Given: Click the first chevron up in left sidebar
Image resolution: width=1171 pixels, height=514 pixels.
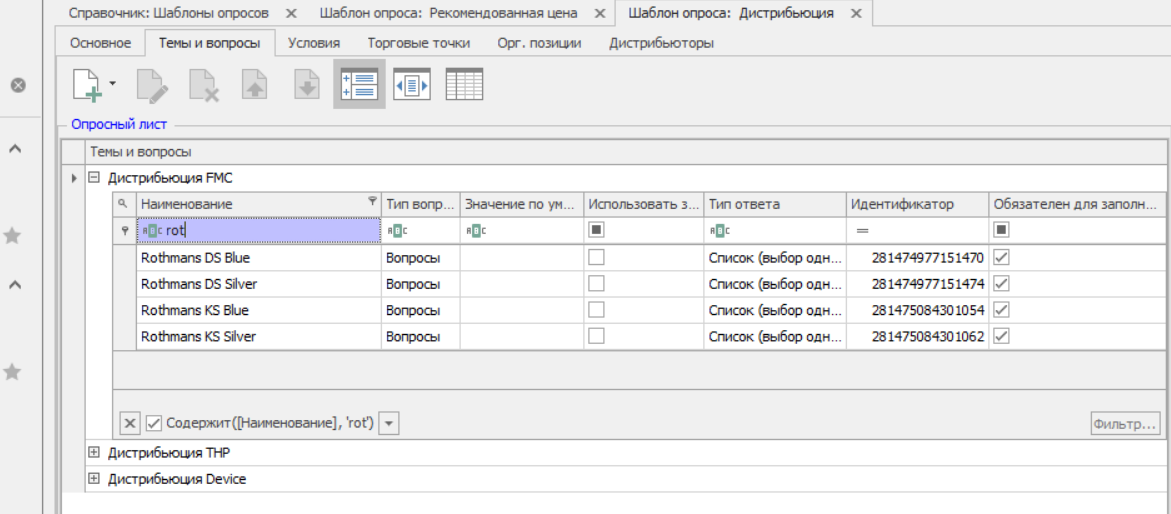Looking at the screenshot, I should (13, 149).
